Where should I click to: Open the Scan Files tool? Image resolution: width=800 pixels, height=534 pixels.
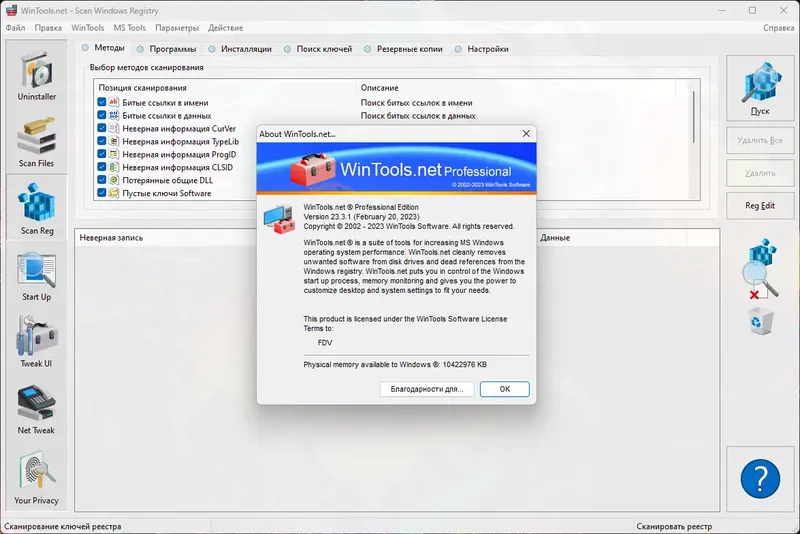click(36, 141)
